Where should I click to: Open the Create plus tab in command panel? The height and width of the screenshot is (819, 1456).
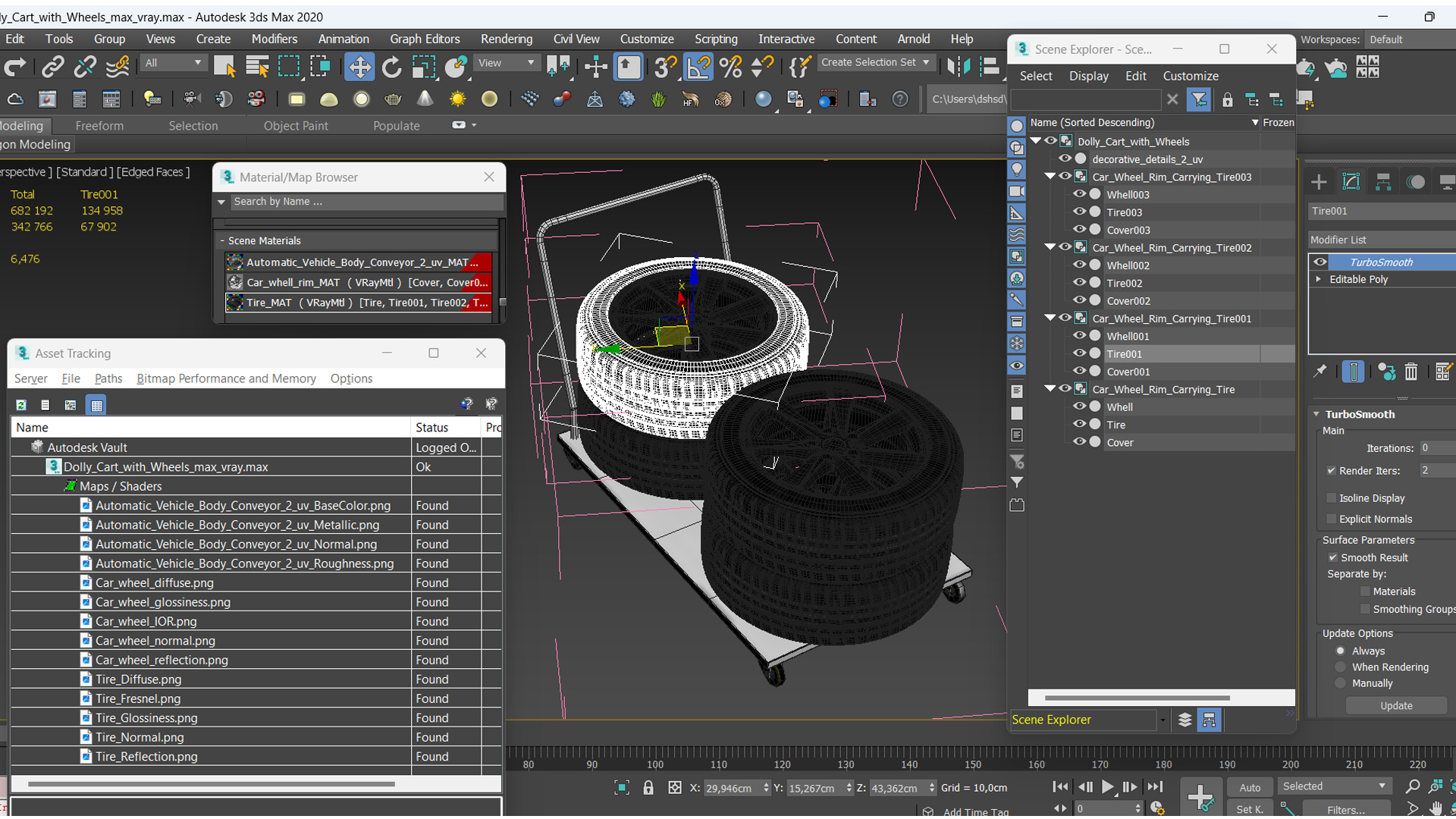(1319, 182)
